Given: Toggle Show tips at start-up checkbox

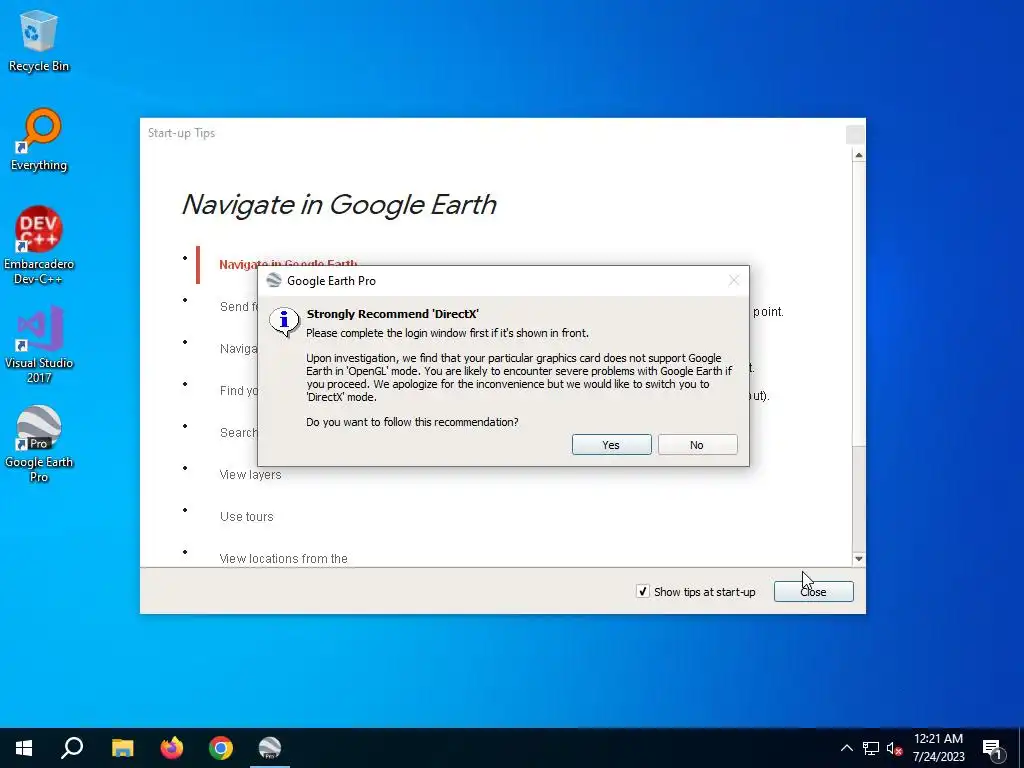Looking at the screenshot, I should 643,592.
